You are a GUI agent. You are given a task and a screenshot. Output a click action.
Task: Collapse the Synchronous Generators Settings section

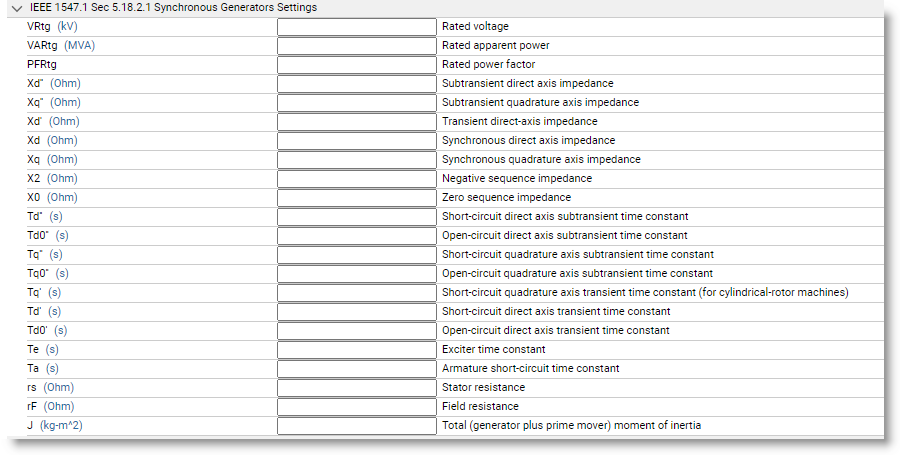[17, 8]
